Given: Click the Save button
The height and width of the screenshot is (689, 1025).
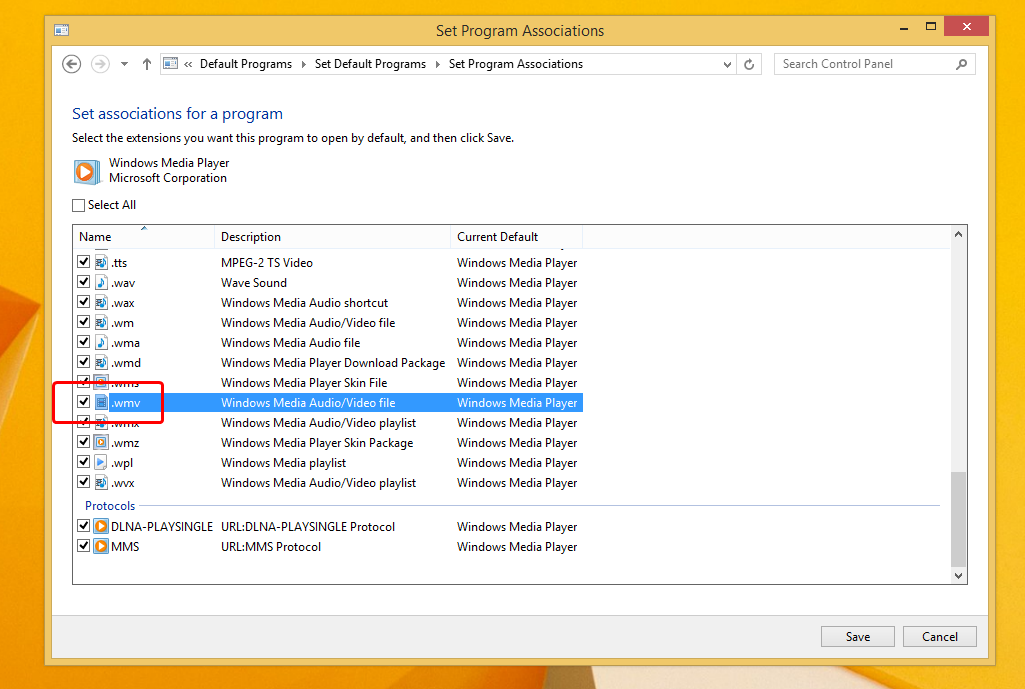Looking at the screenshot, I should click(x=858, y=636).
